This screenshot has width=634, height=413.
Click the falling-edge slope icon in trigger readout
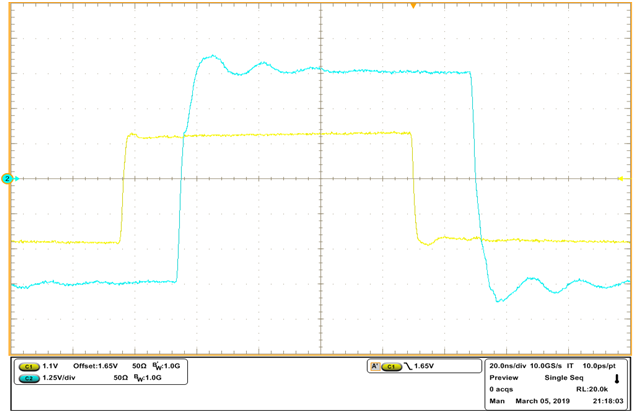pos(408,366)
